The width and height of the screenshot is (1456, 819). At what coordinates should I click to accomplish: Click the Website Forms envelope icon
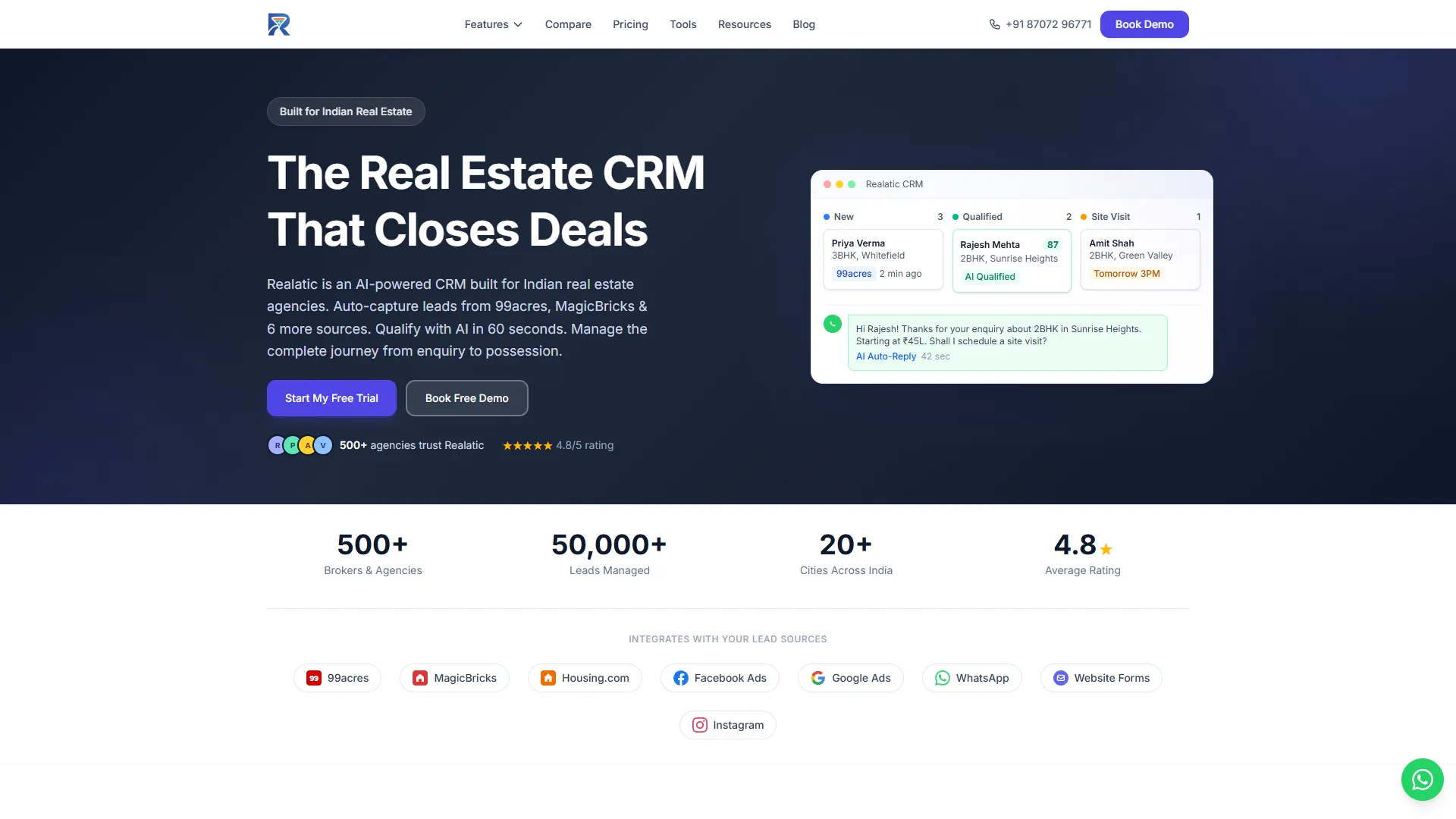[x=1061, y=678]
